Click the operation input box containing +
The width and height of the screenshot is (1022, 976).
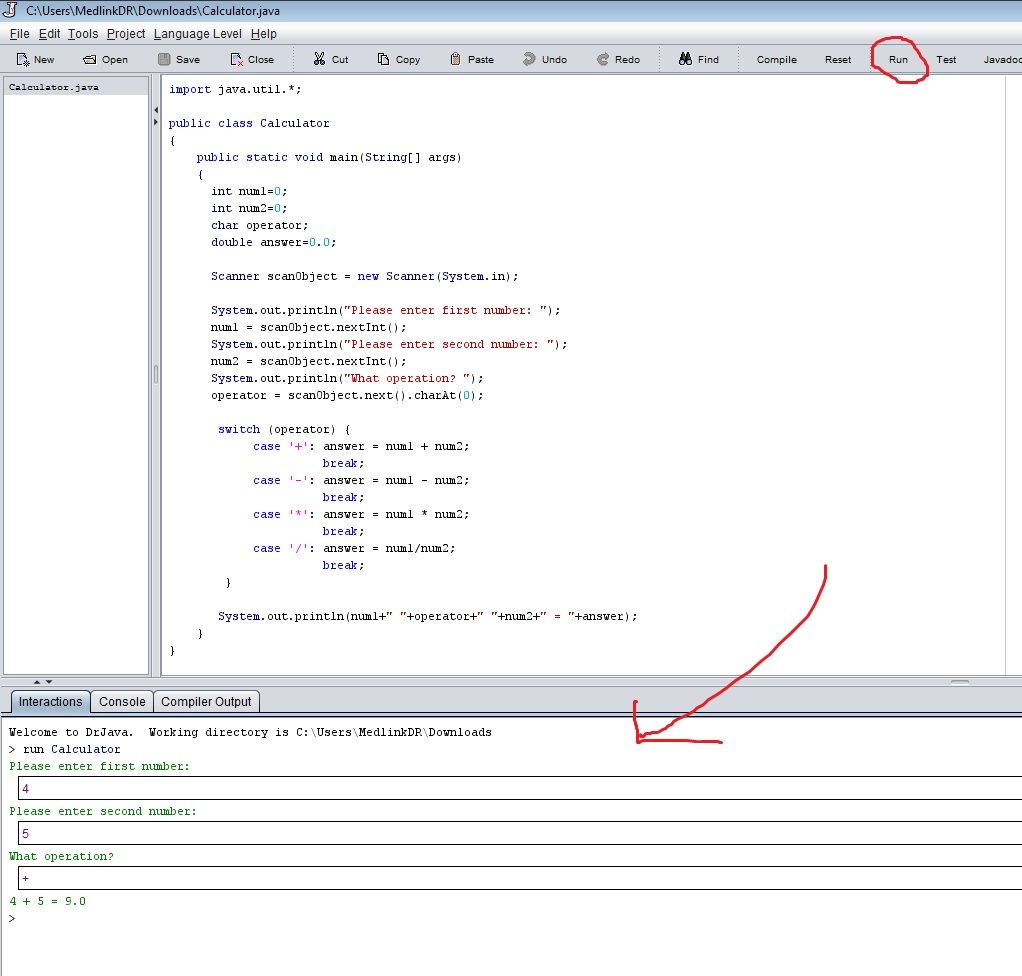click(x=520, y=878)
